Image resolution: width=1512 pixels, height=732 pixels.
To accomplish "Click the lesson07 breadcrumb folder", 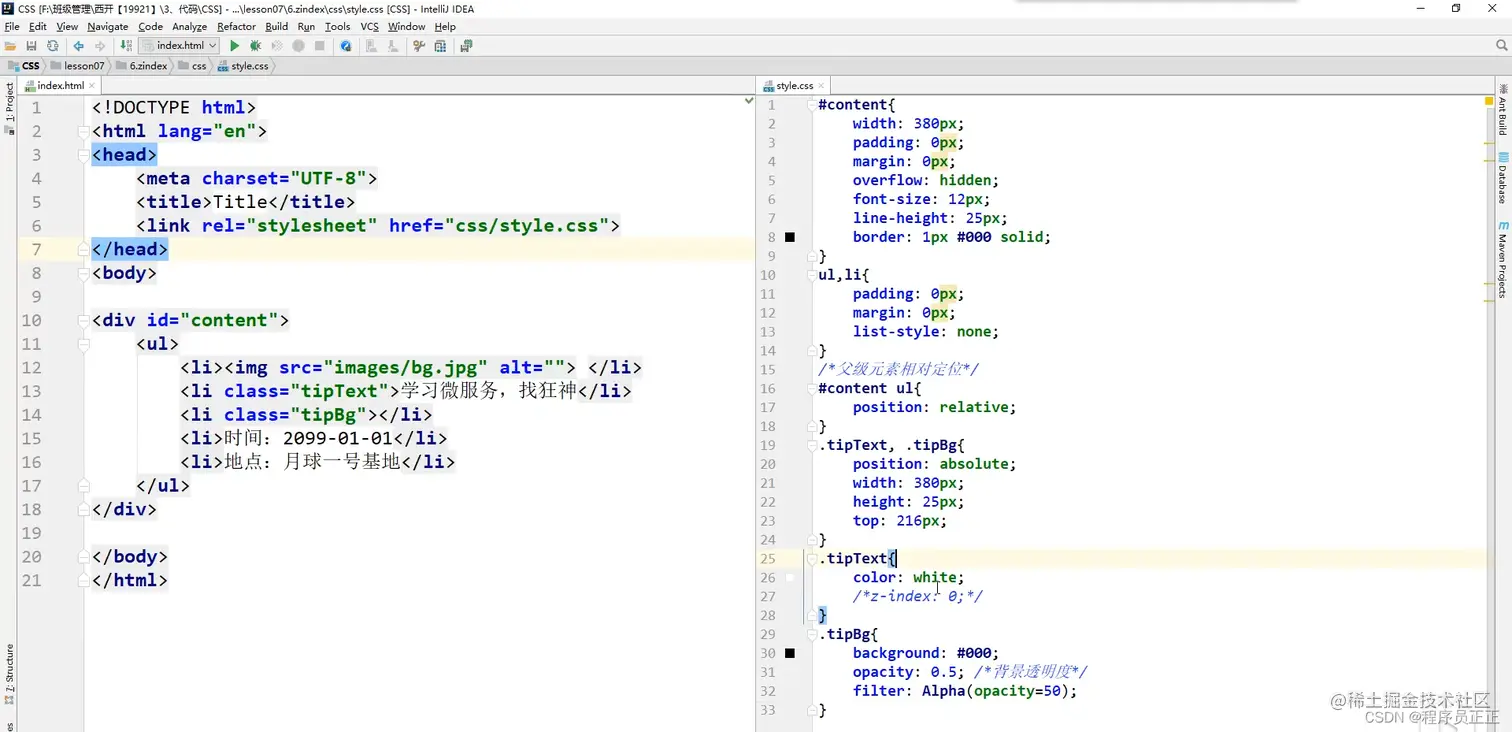I will tap(78, 66).
